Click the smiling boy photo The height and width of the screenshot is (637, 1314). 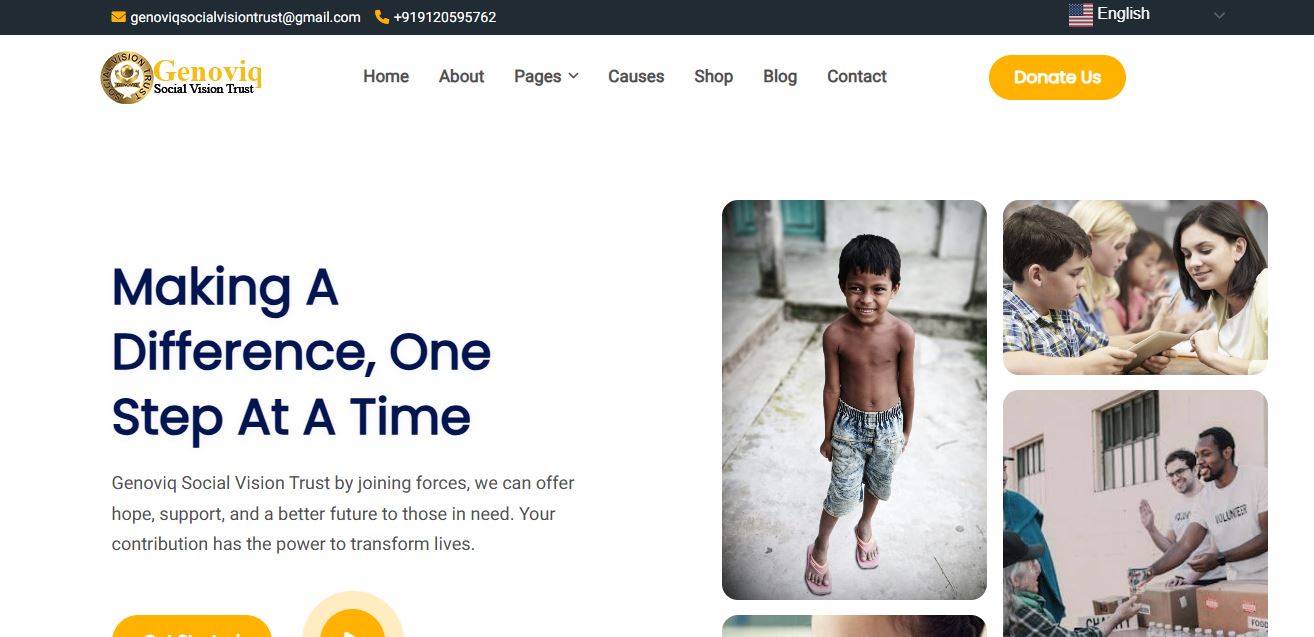click(x=854, y=400)
